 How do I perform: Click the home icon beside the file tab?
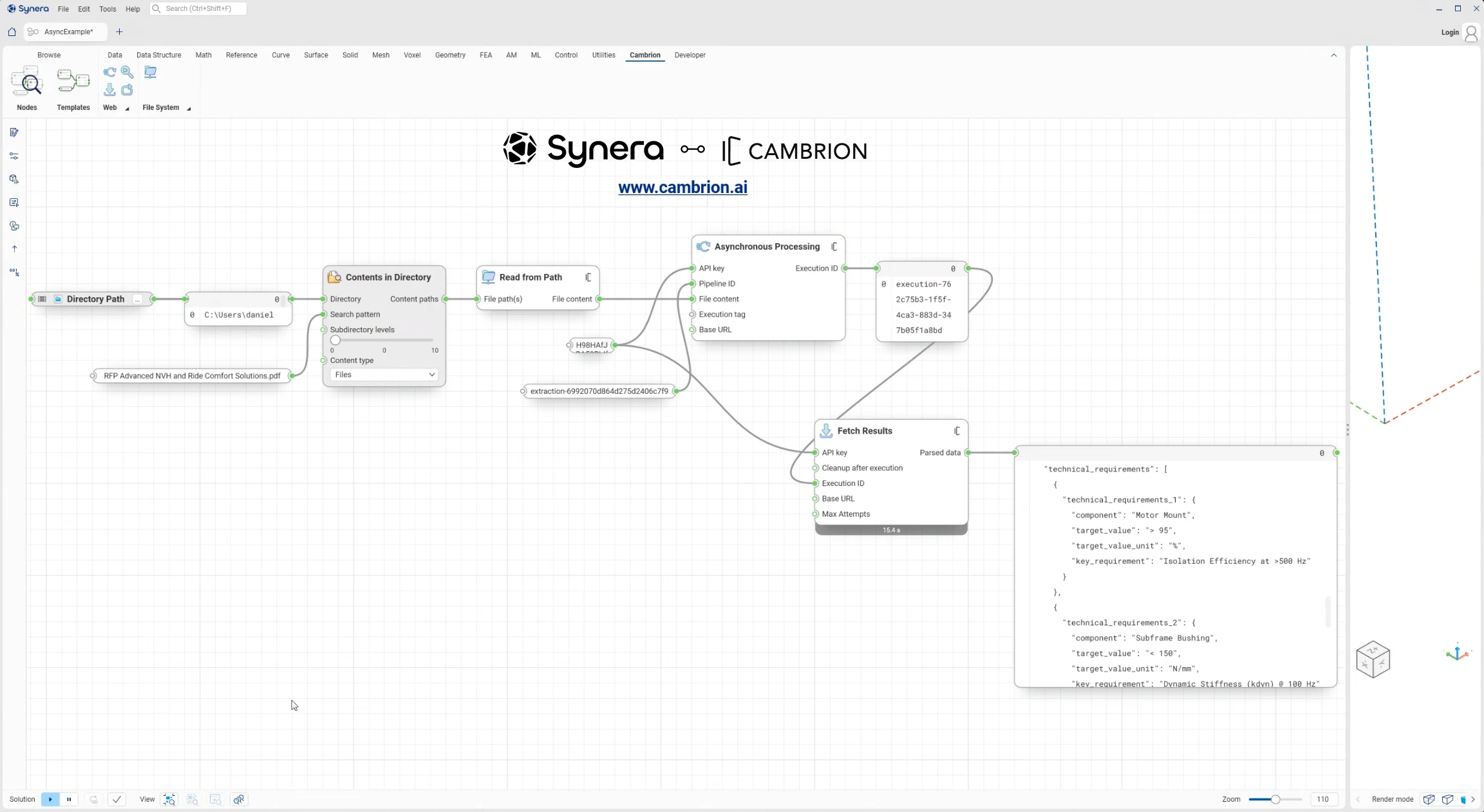click(x=12, y=32)
